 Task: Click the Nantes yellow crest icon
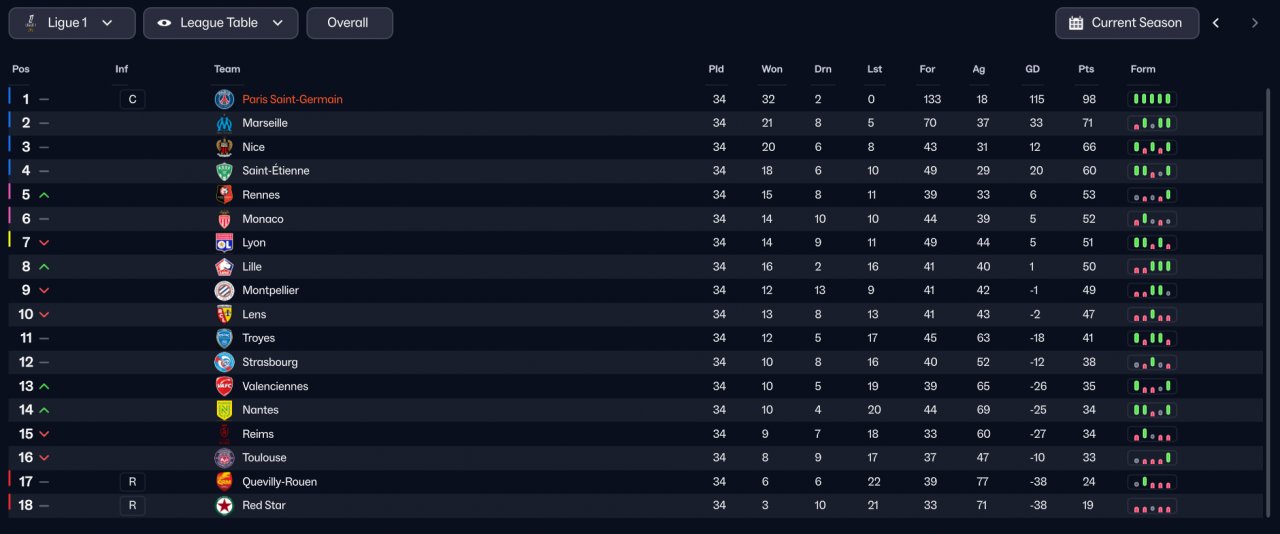(x=224, y=410)
